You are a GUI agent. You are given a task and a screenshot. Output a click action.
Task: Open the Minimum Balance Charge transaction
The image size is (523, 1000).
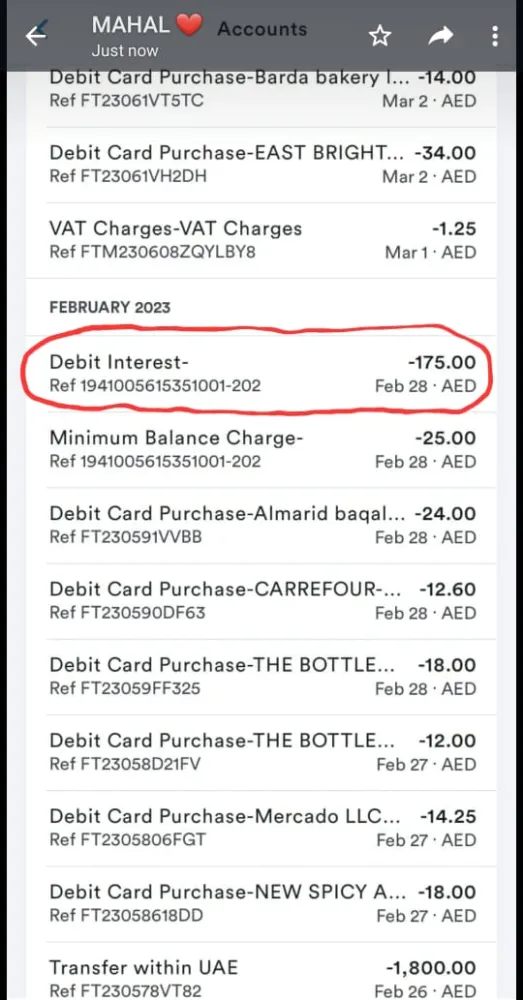click(x=262, y=450)
